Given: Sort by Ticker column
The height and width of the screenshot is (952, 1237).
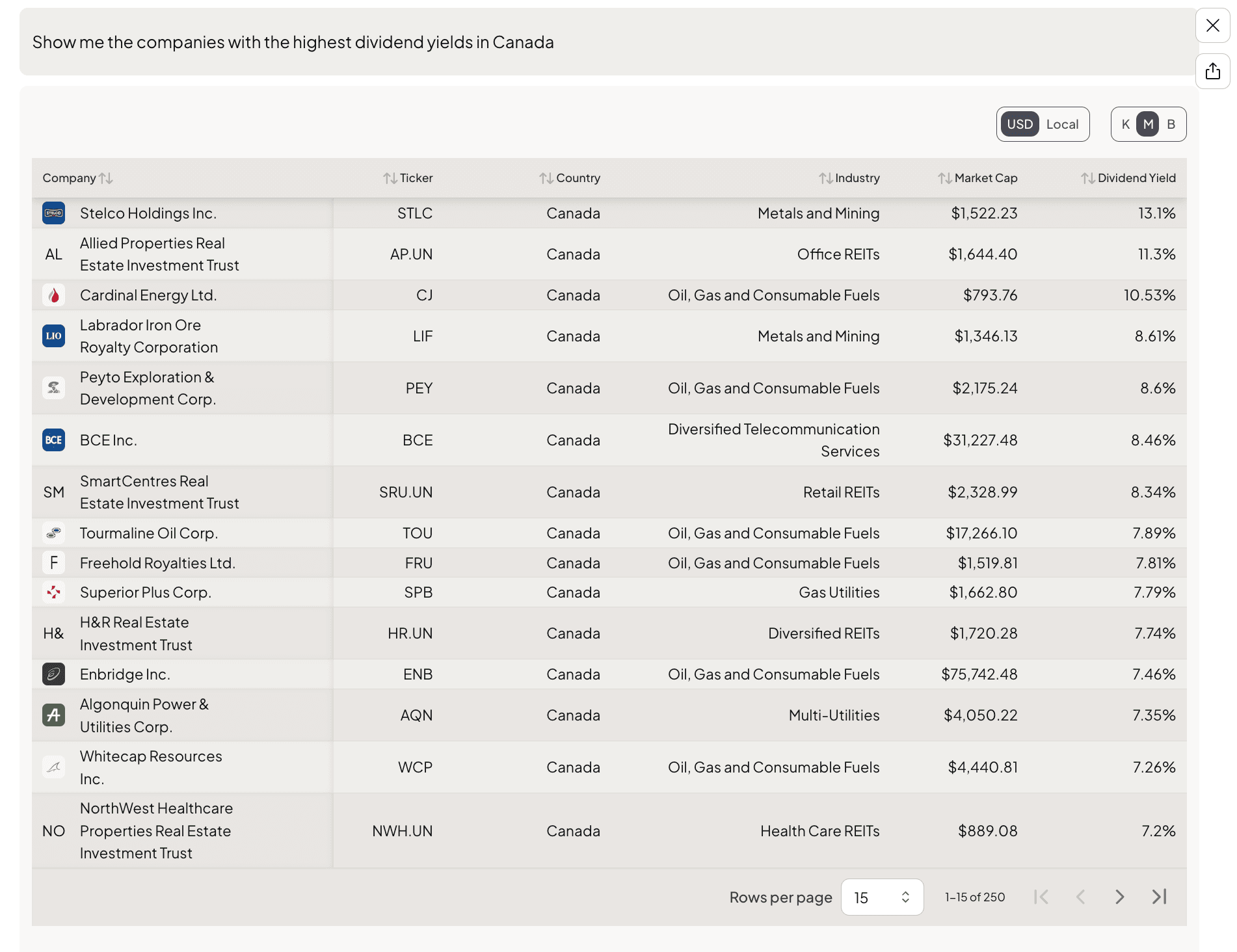Looking at the screenshot, I should coord(408,178).
